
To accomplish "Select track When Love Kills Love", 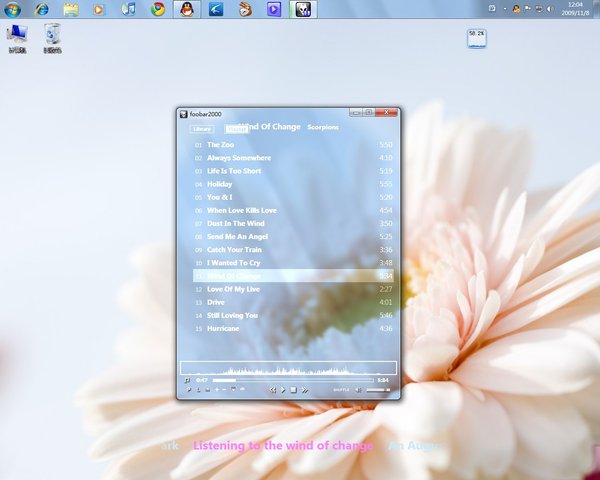I will [x=293, y=210].
